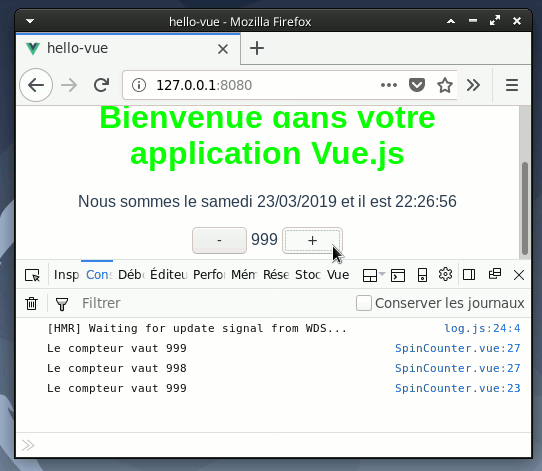Click the date and time sentence
This screenshot has width=542, height=471.
pyautogui.click(x=267, y=201)
